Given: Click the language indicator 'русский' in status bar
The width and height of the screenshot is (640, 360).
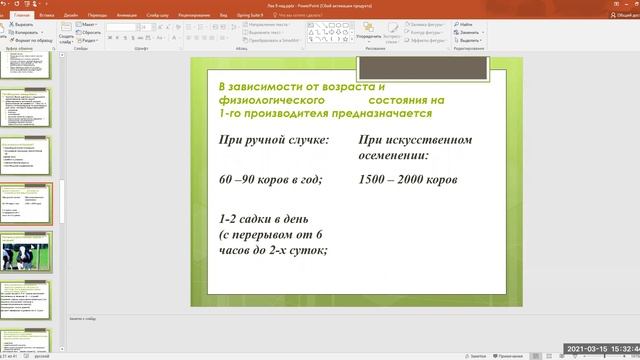Looking at the screenshot, I should [x=42, y=356].
